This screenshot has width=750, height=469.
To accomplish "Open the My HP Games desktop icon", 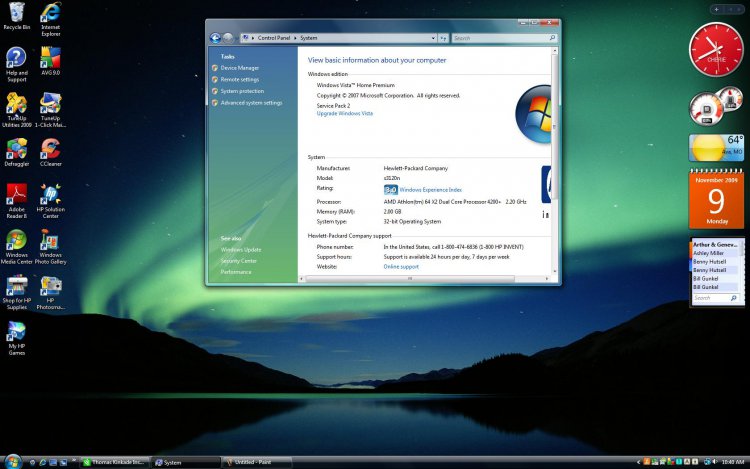I will (x=16, y=338).
